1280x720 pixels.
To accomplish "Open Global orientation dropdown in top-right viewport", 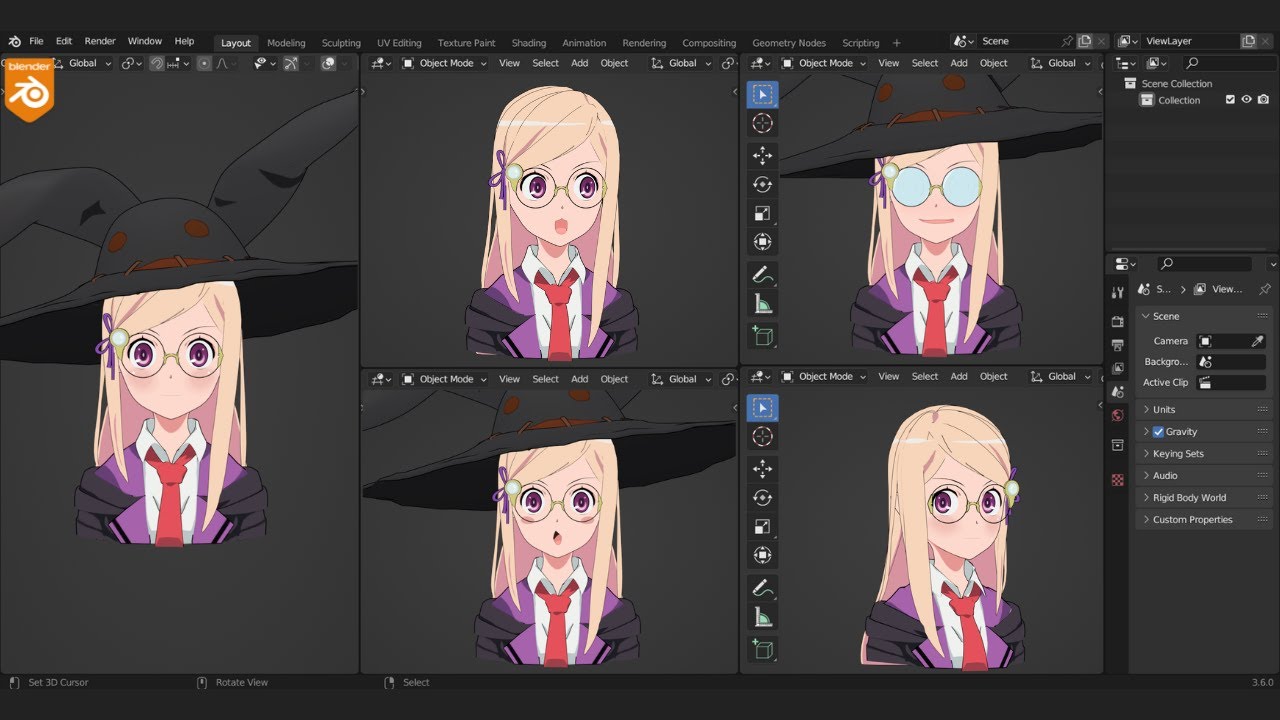I will [1062, 63].
